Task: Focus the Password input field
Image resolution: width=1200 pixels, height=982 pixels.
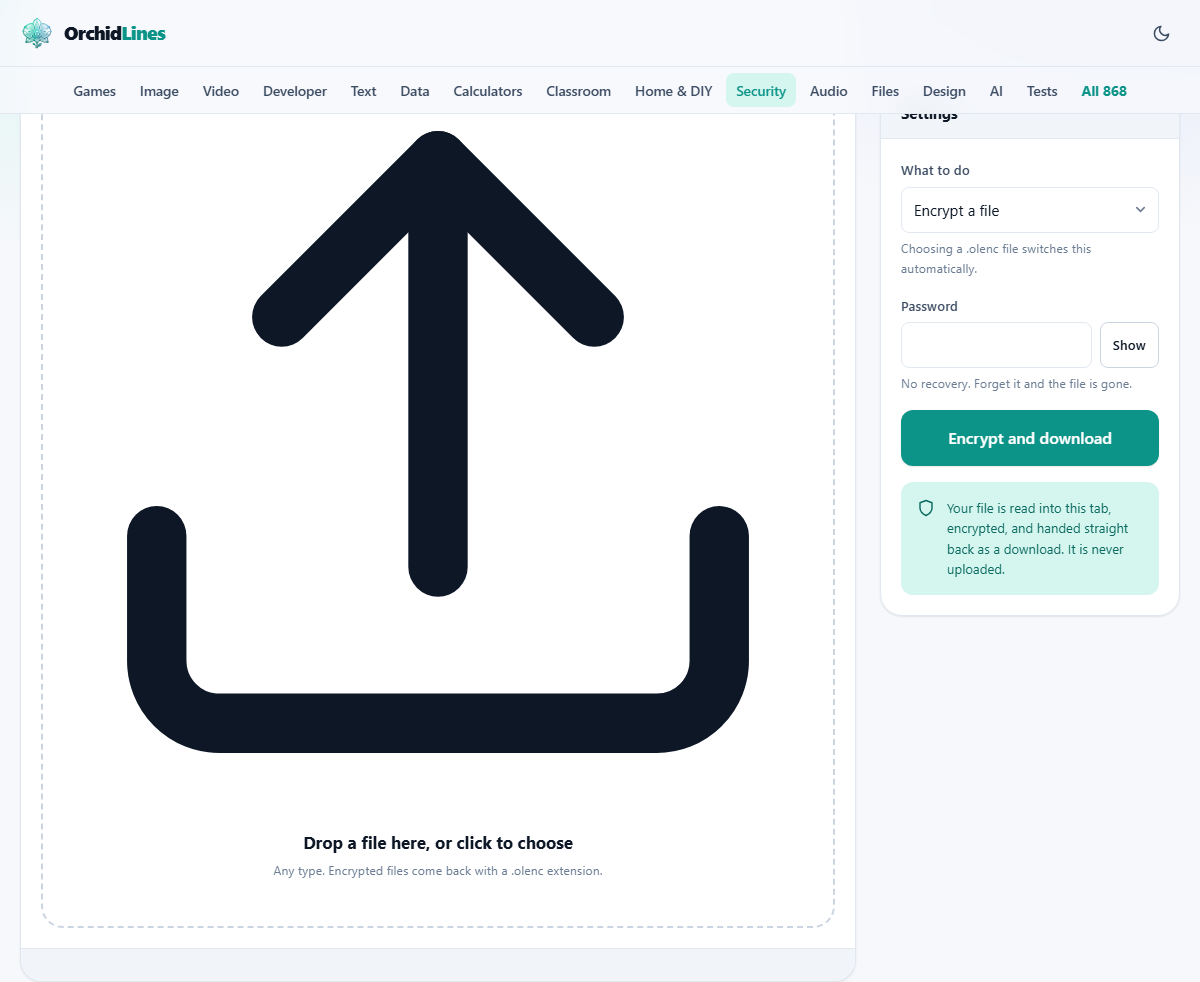Action: [x=996, y=345]
